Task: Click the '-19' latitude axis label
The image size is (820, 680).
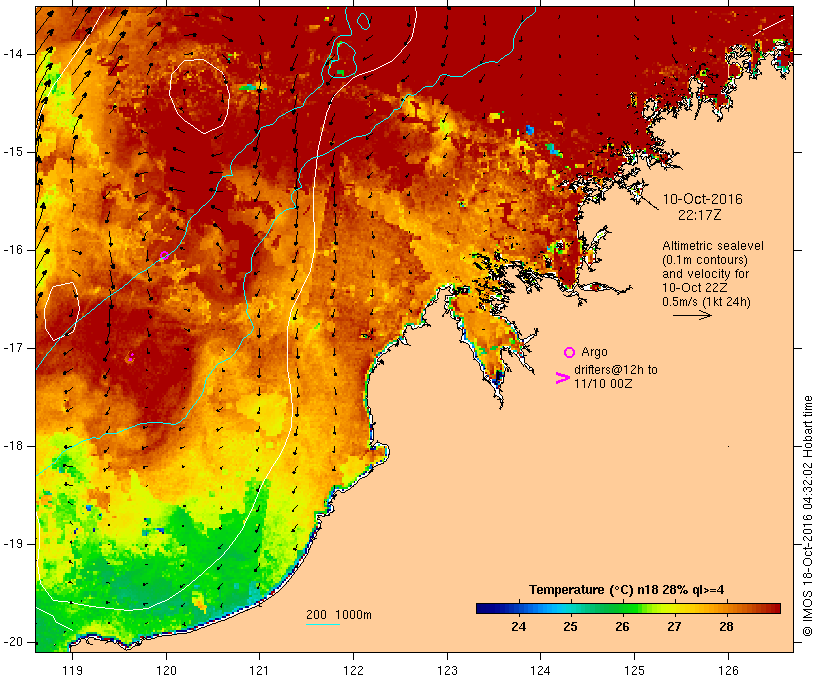Action: 13,544
